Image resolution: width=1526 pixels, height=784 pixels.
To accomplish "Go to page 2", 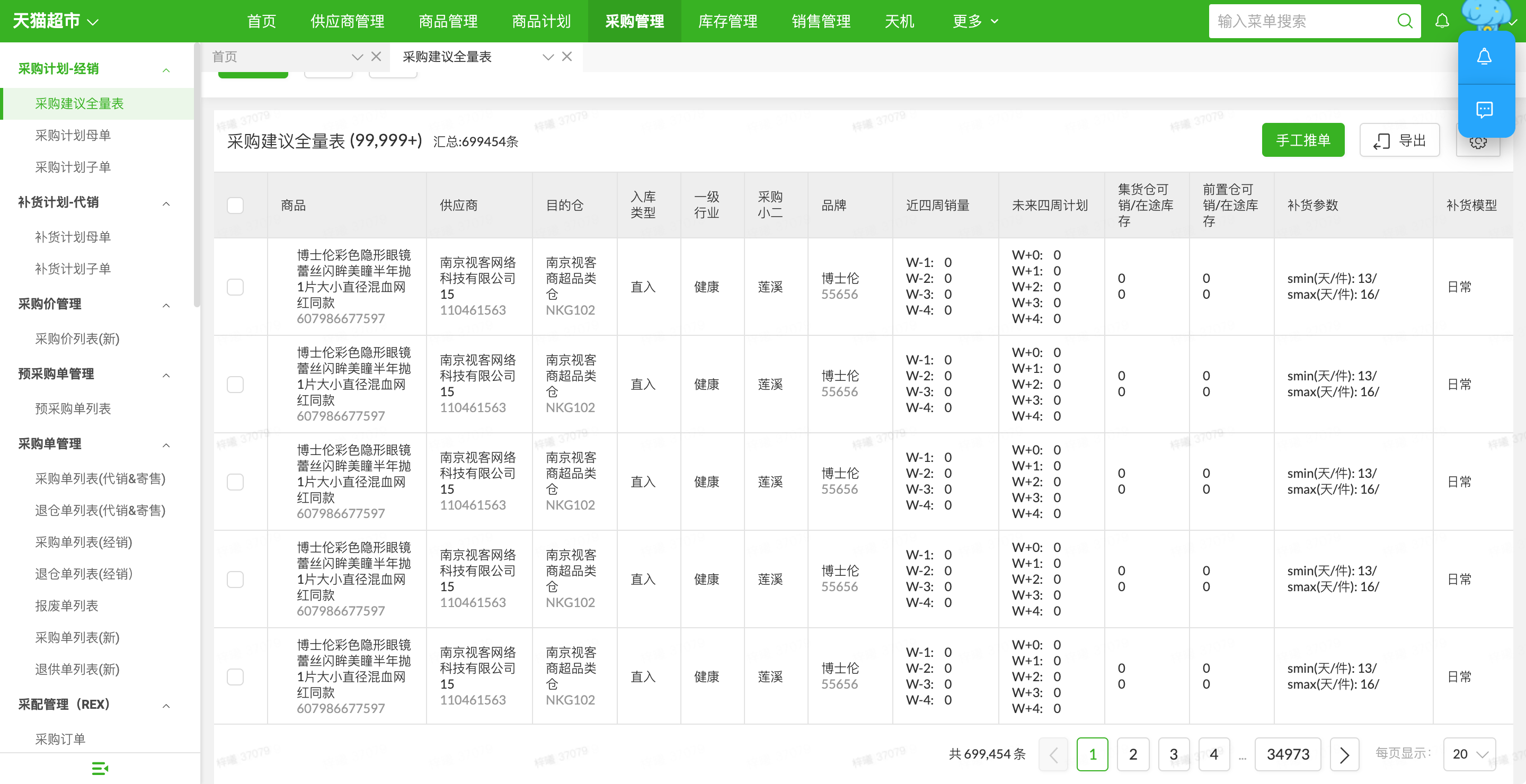I will [x=1133, y=754].
